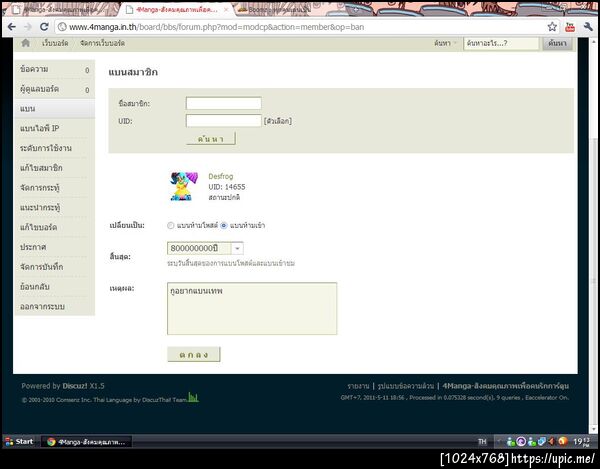Click ย้อนกลับ in the sidebar
The width and height of the screenshot is (600, 469).
(x=54, y=287)
